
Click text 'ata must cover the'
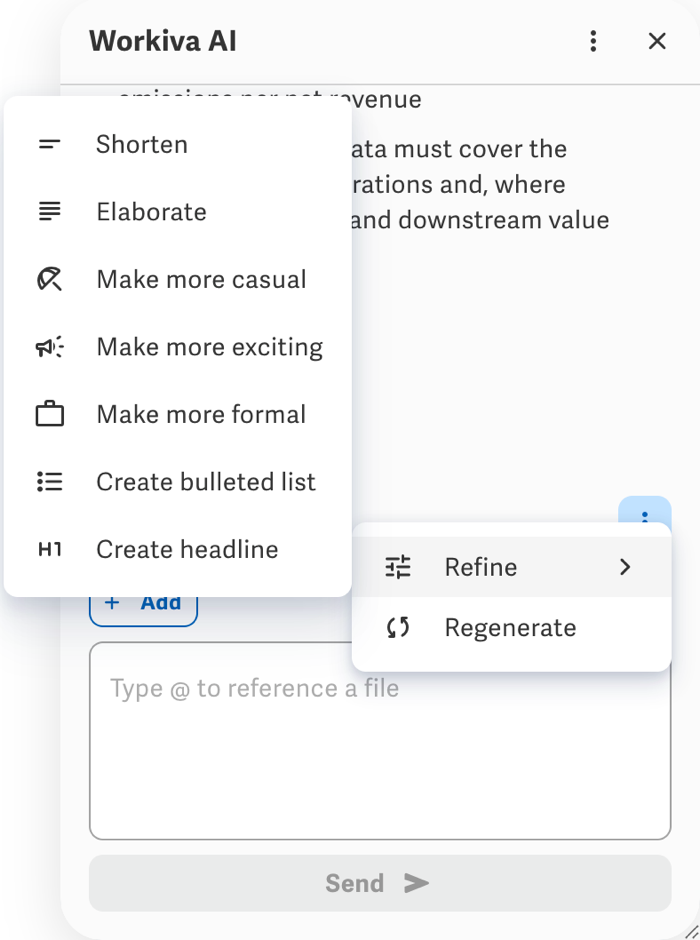click(458, 149)
